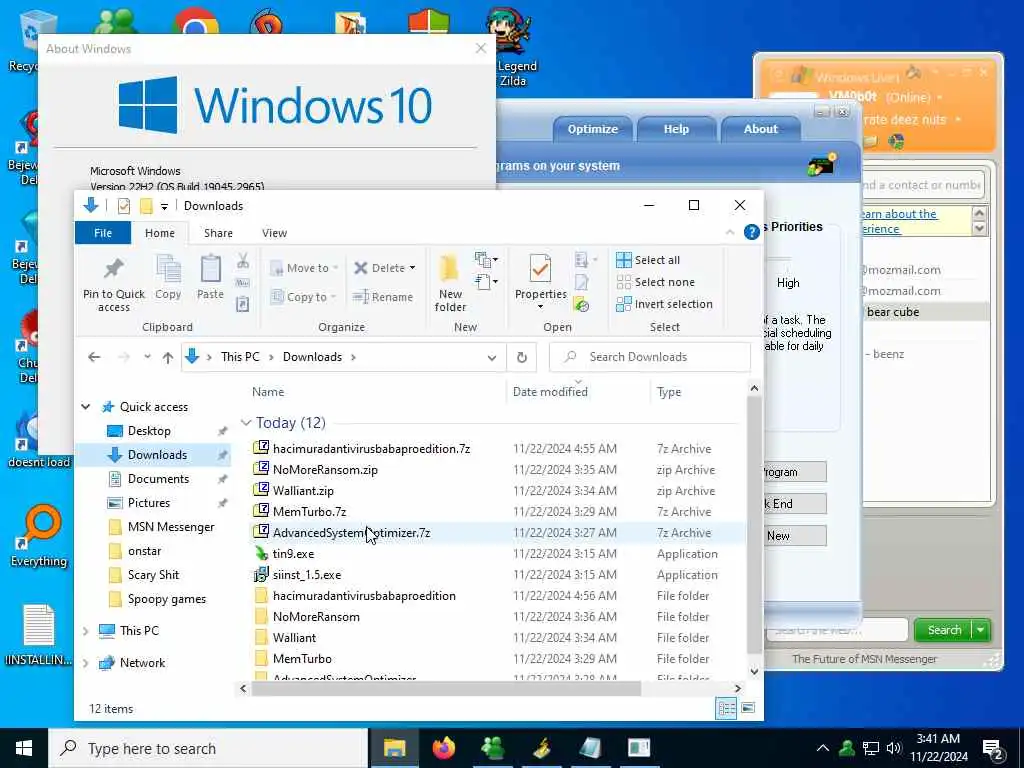
Task: Collapse Quick access tree node
Action: (x=86, y=407)
